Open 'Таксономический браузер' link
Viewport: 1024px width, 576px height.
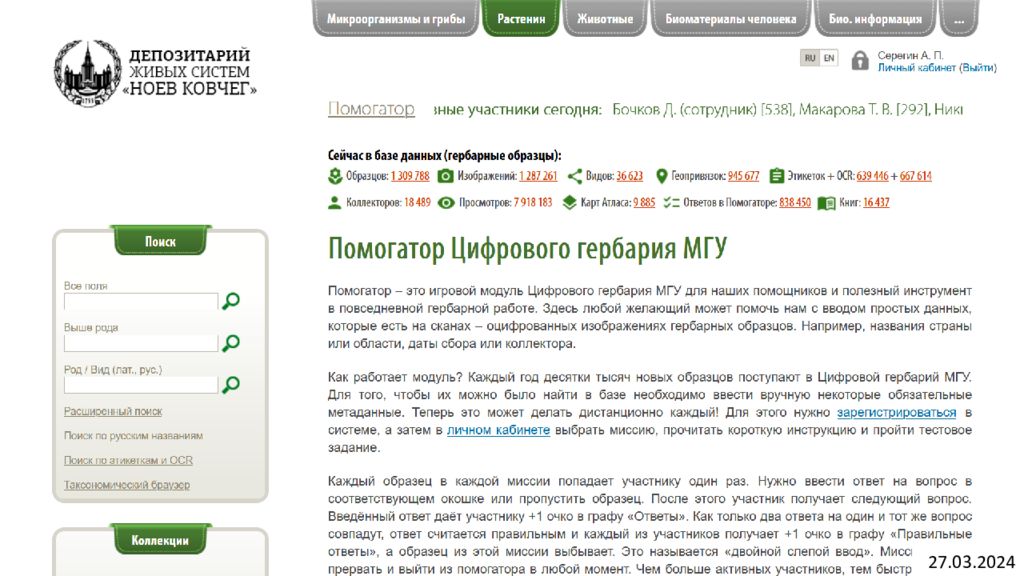point(127,485)
